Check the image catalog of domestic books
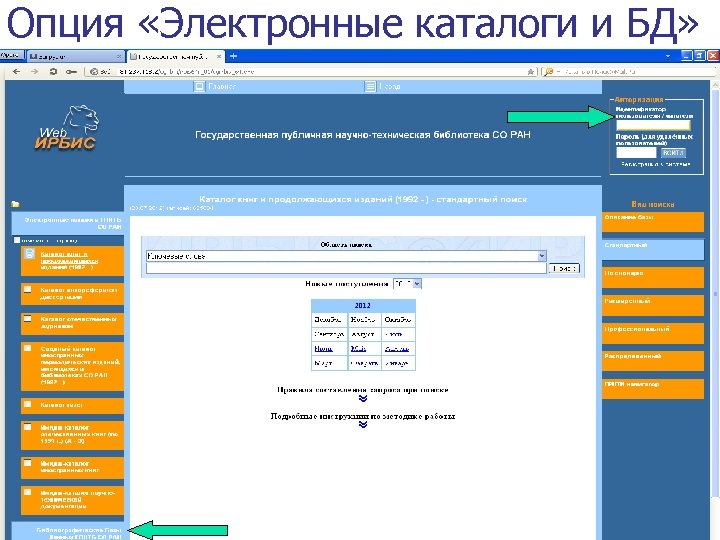Viewport: 720px width, 540px height. click(x=28, y=427)
